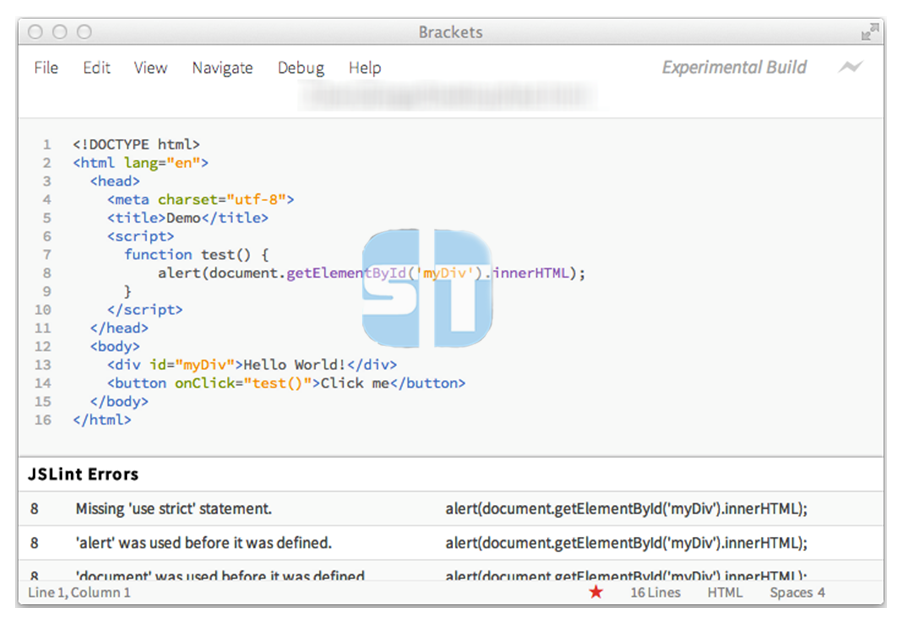Toggle full screen using the title bar arrows icon
Viewport: 900px width, 623px height.
(870, 32)
